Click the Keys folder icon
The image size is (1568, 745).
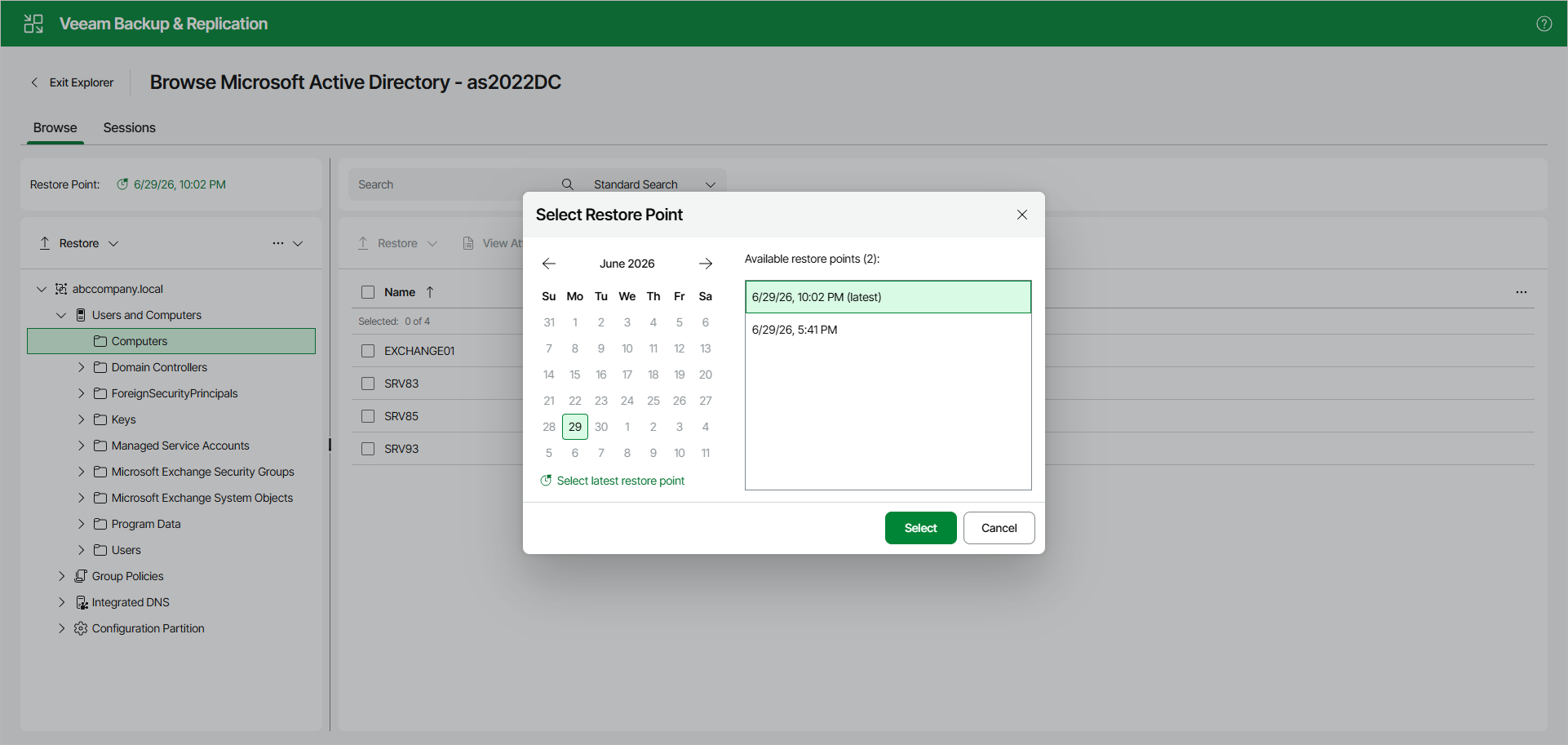100,419
